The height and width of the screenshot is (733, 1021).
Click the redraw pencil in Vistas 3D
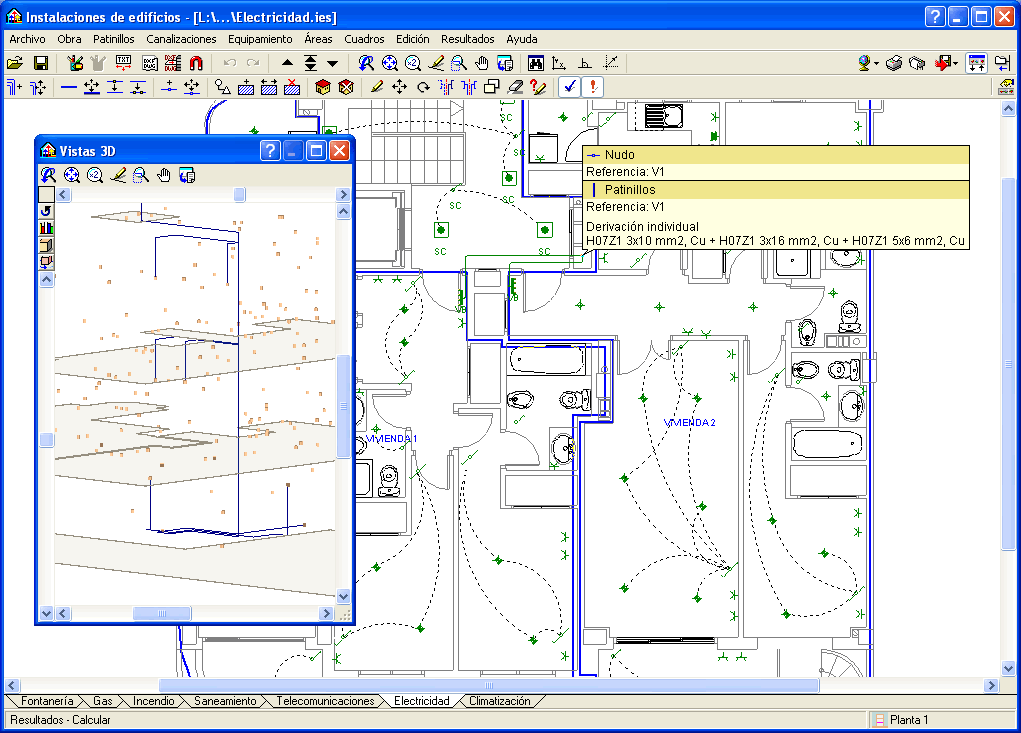pos(118,174)
